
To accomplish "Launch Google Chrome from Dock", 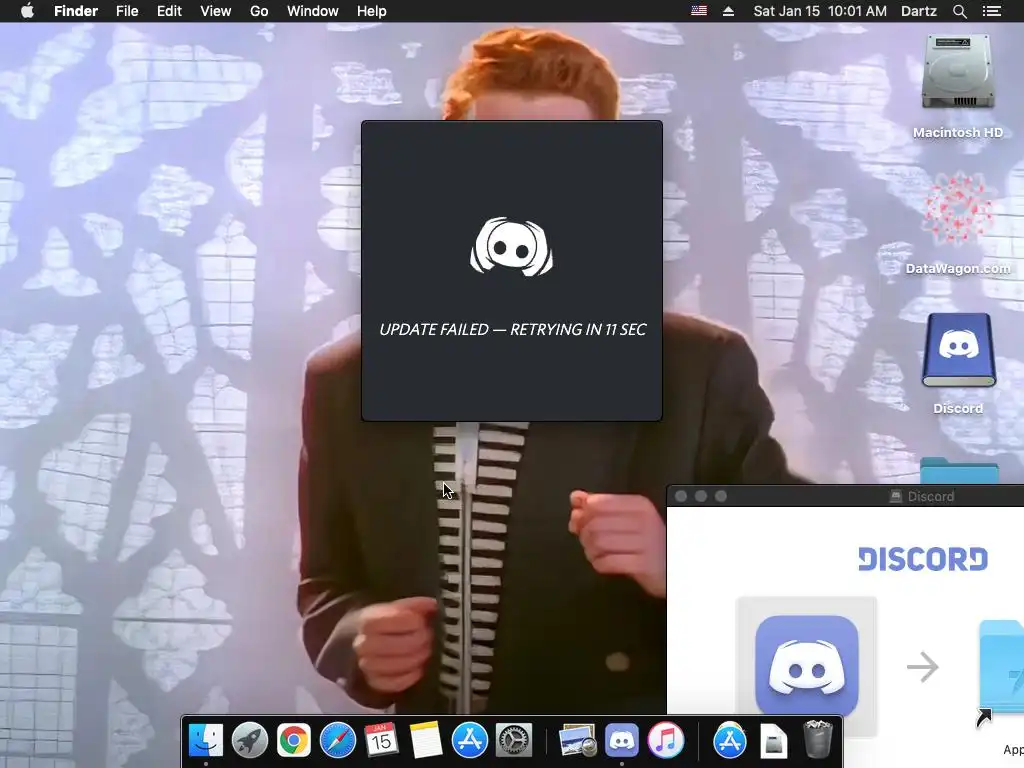I will click(x=293, y=740).
